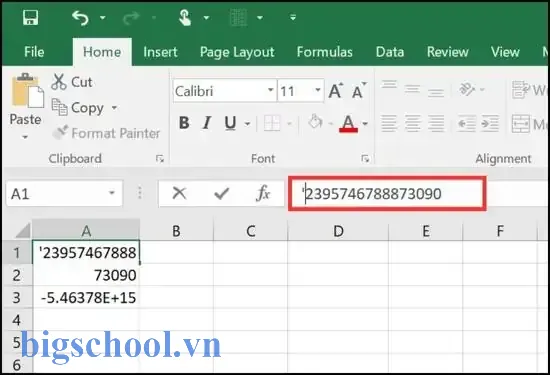The image size is (550, 375).
Task: Open Touch/Mouse mode dropdown arrow
Action: tap(206, 17)
